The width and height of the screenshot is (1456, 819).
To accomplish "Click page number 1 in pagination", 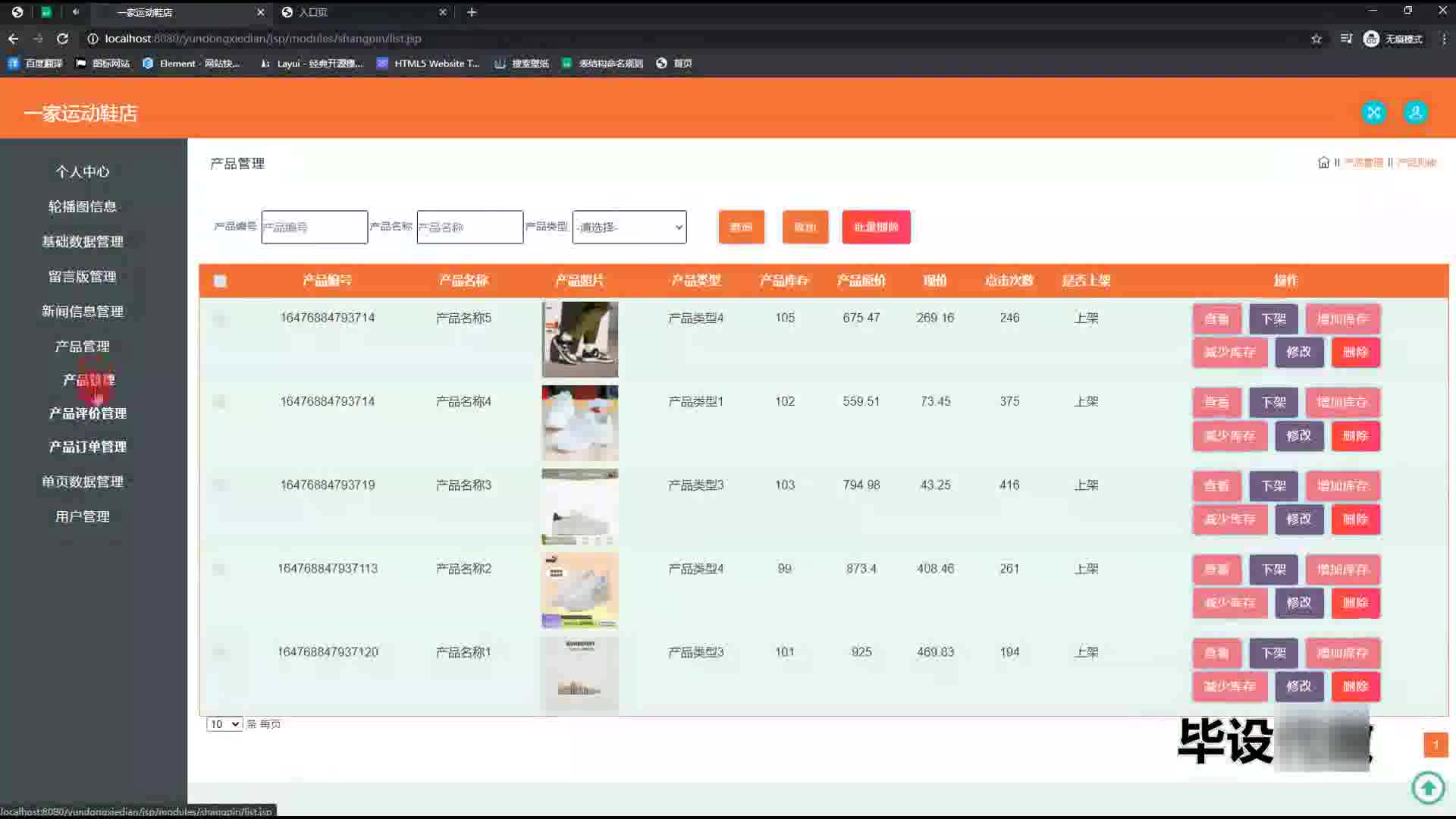I will [1436, 745].
